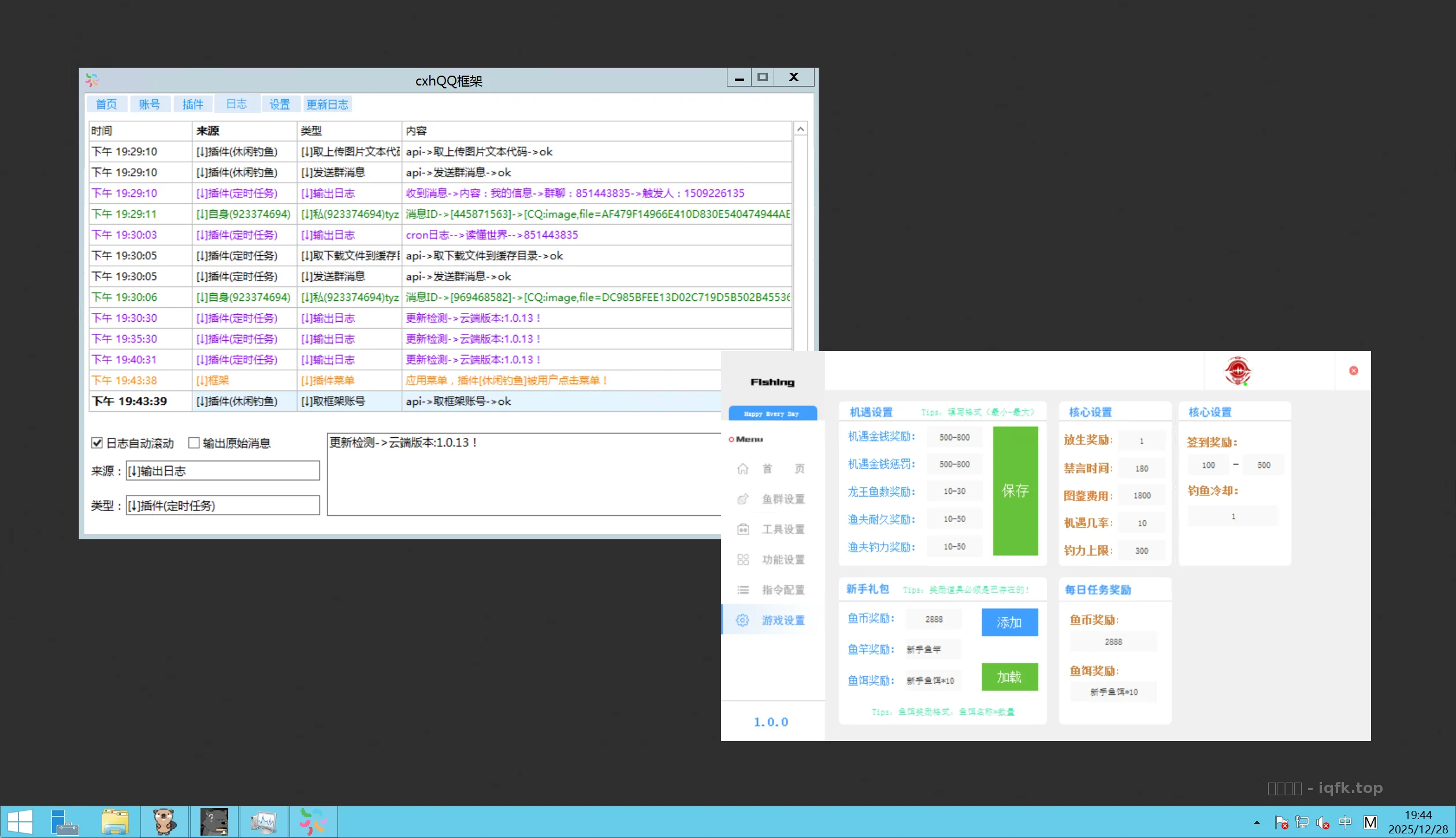Image resolution: width=1456 pixels, height=838 pixels.
Task: Click the colorful cxhQQ icon on taskbar
Action: click(x=314, y=821)
